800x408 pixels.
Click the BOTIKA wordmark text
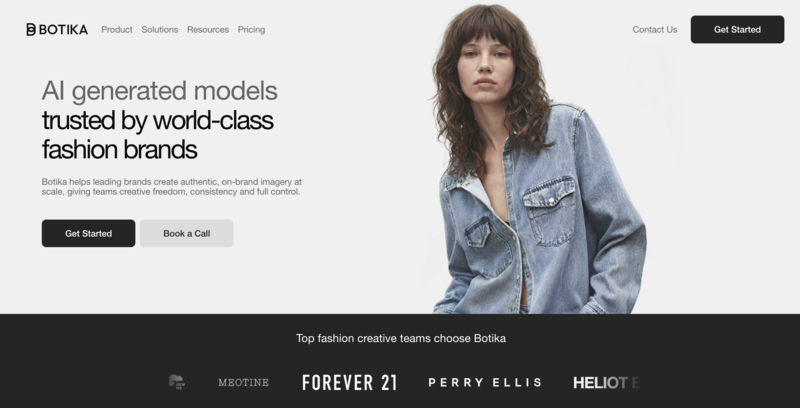[x=63, y=30]
